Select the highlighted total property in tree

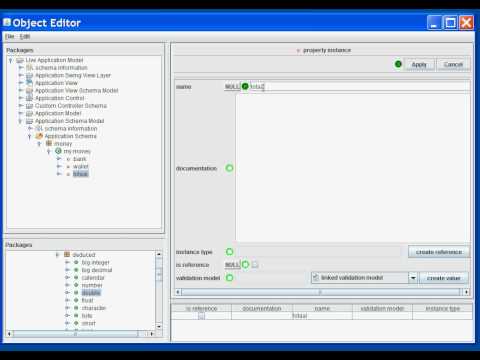coord(81,174)
